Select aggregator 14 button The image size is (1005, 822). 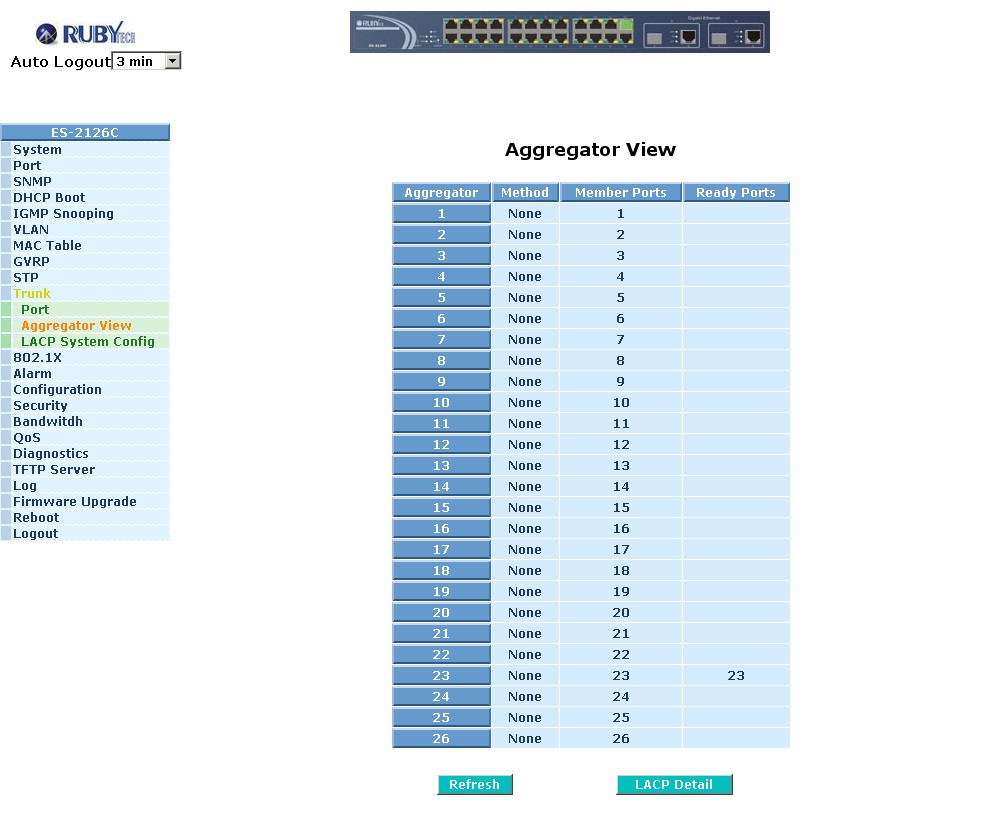coord(441,487)
